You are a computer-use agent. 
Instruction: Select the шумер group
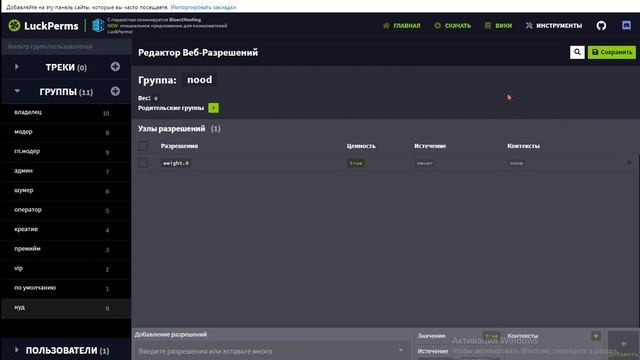[x=66, y=191]
